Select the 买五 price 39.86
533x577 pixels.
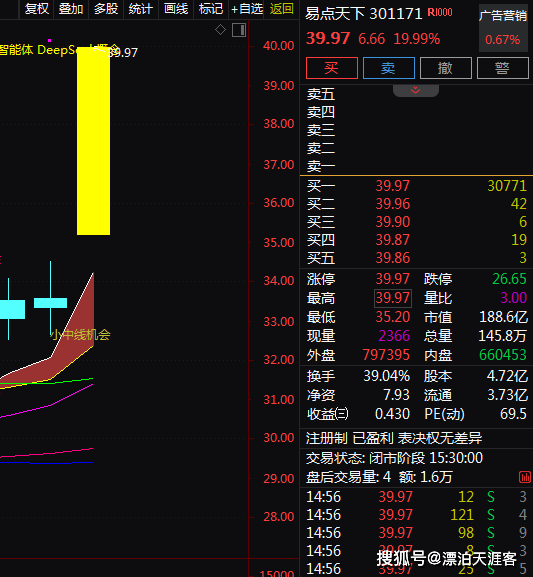coord(392,258)
